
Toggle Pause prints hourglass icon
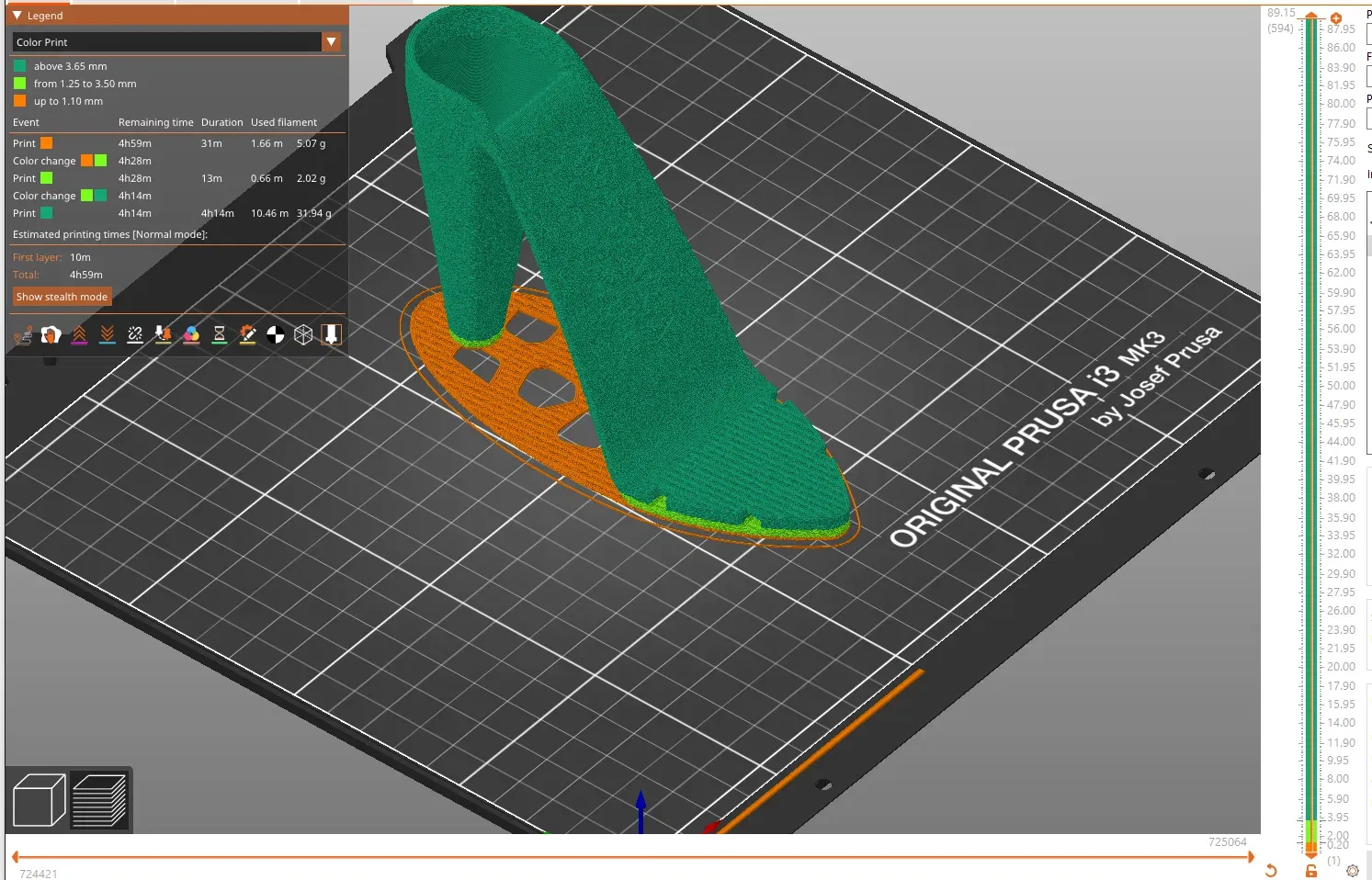pyautogui.click(x=220, y=335)
